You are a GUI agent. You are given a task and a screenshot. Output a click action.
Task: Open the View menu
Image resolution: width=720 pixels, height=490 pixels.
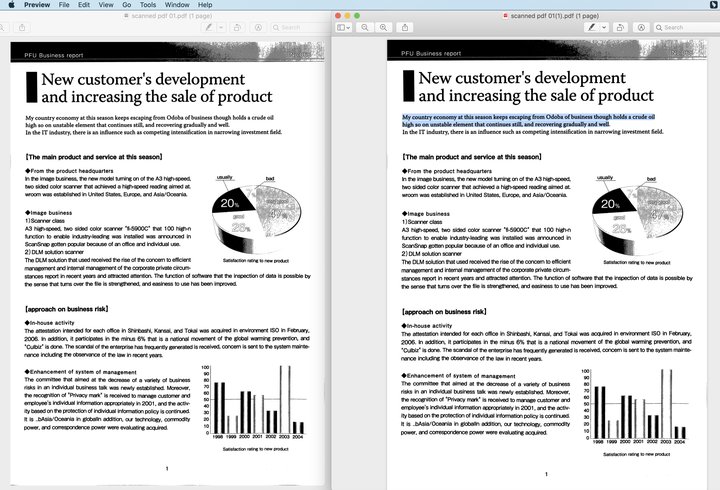(106, 5)
